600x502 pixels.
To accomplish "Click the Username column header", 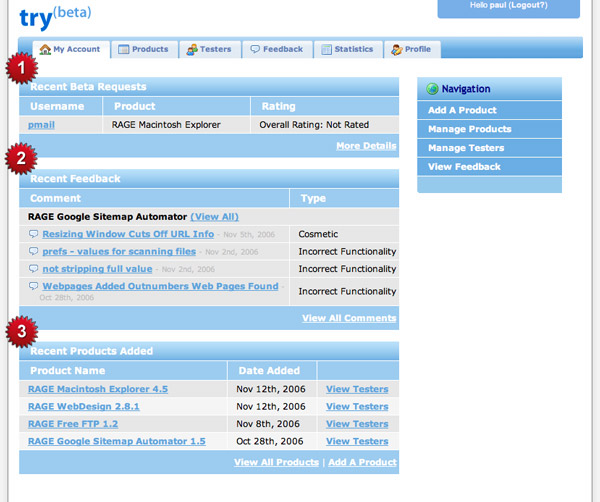I will click(61, 106).
